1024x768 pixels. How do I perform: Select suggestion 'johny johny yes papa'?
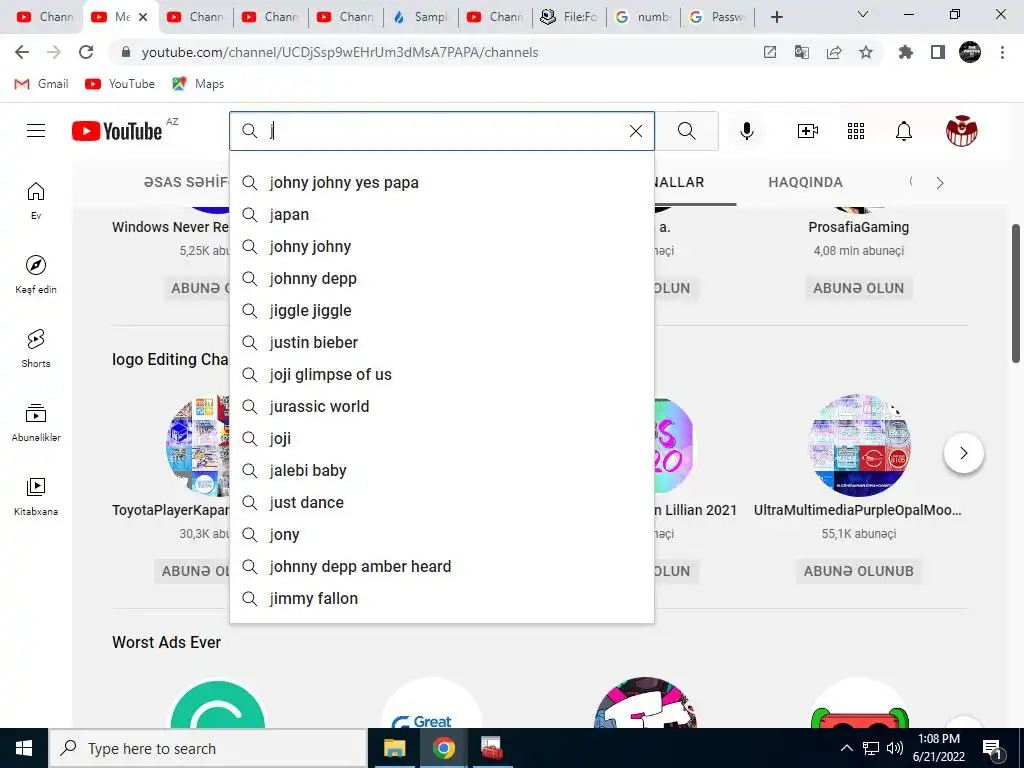[442, 183]
